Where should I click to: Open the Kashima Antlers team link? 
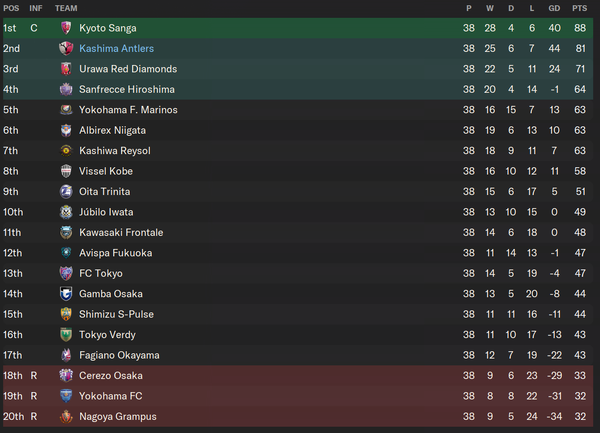116,49
